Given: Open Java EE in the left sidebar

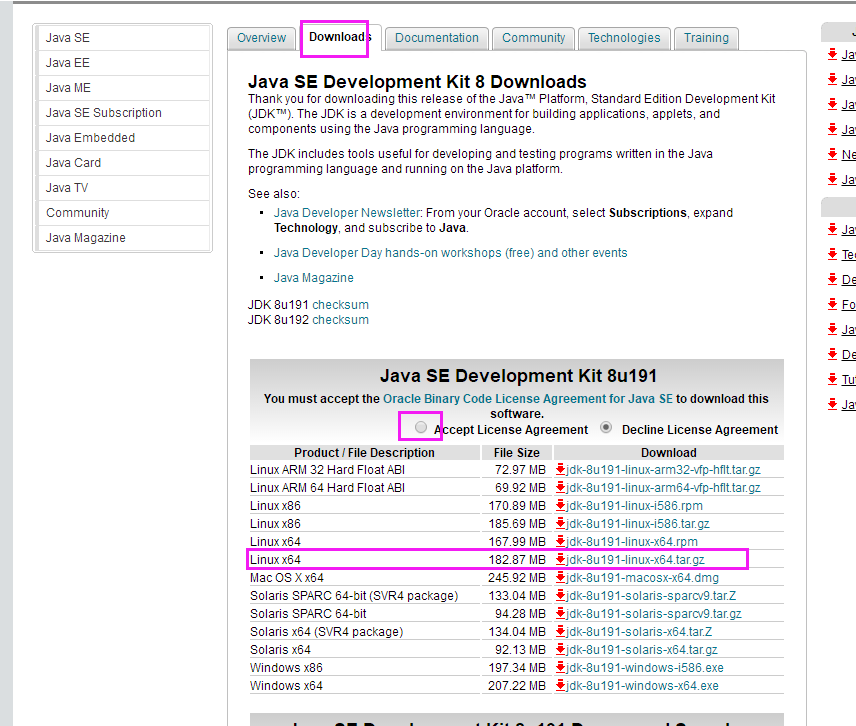Looking at the screenshot, I should pyautogui.click(x=123, y=63).
